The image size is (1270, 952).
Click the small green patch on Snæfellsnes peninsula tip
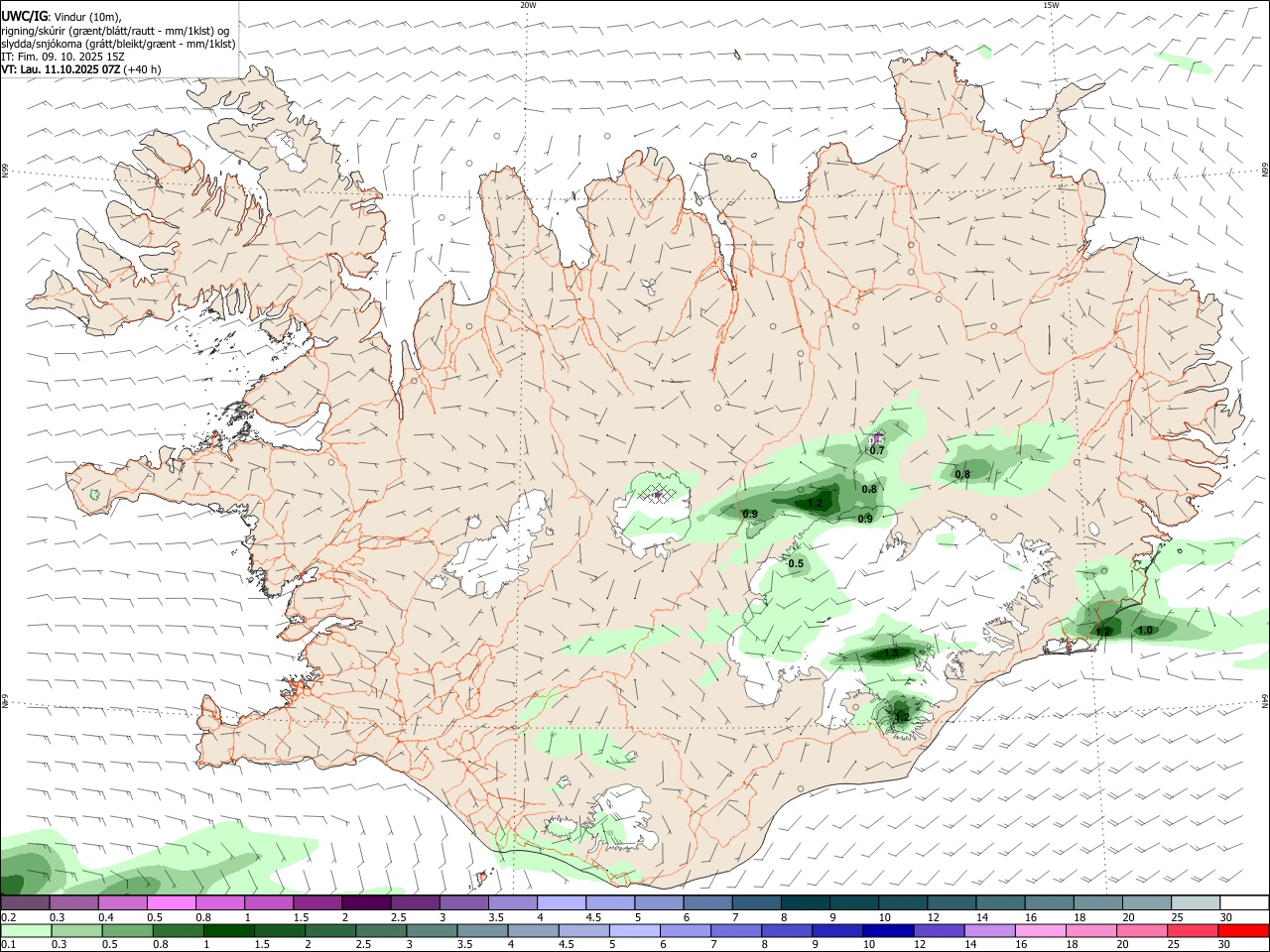[x=95, y=493]
